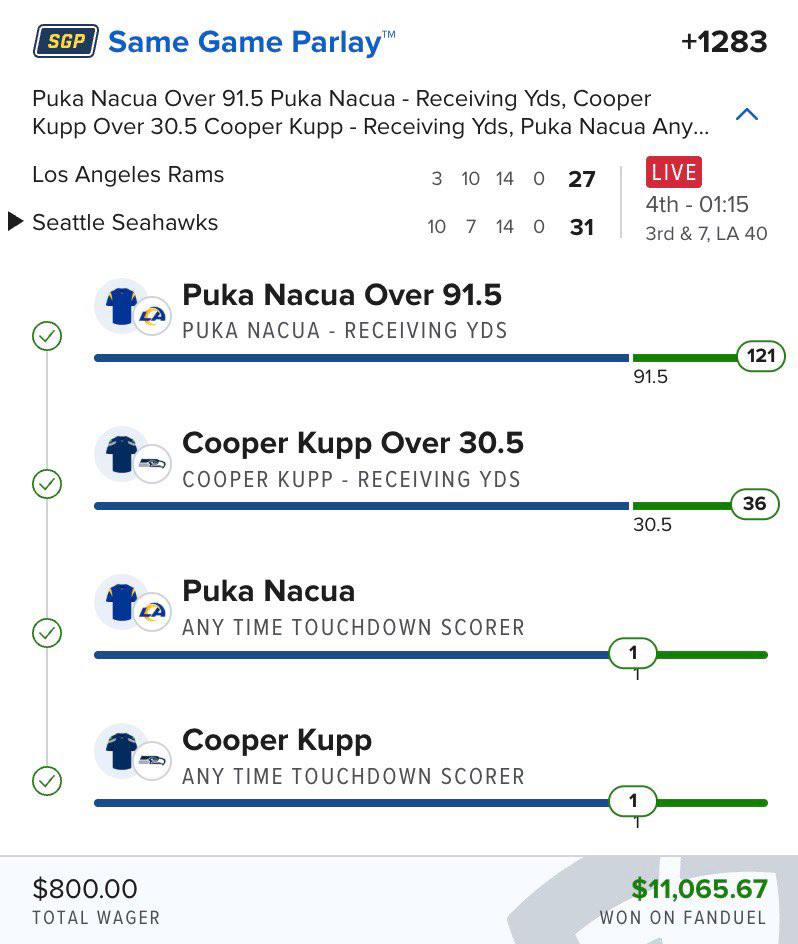
Task: Click the Seahawks logo in Kupp touchdown leg
Action: point(153,761)
